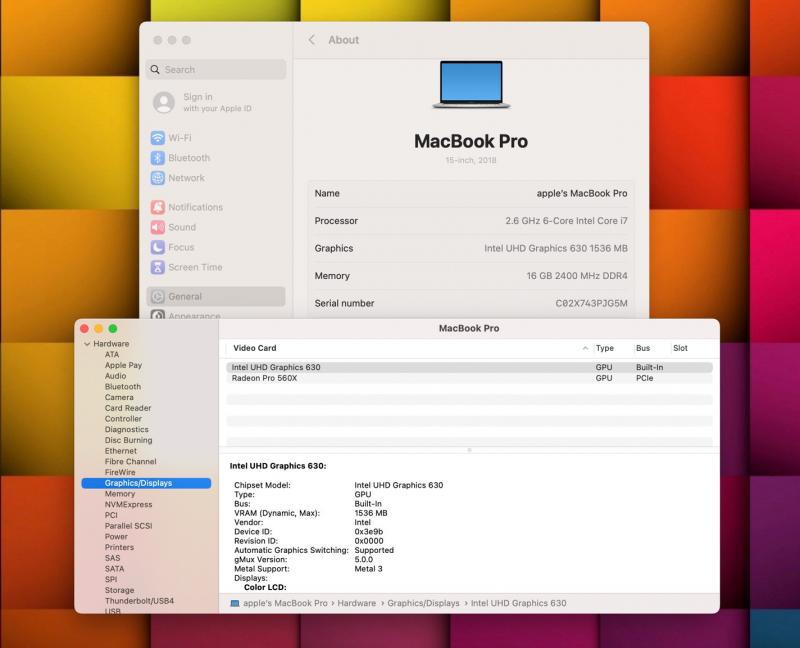Viewport: 800px width, 648px height.
Task: Click the search magnifier icon in Settings
Action: click(155, 69)
